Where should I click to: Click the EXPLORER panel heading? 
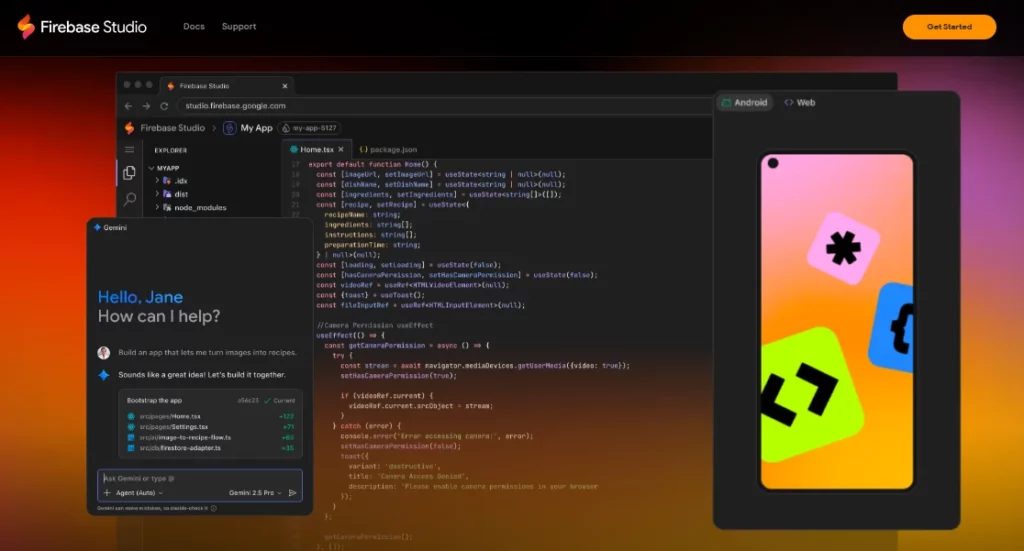point(170,150)
